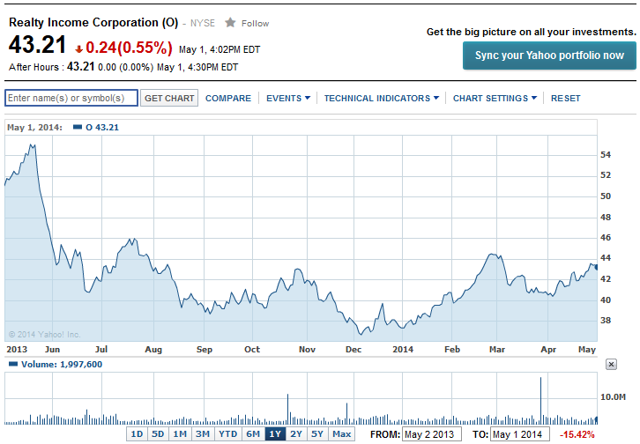Select the 1D time range

[x=137, y=434]
